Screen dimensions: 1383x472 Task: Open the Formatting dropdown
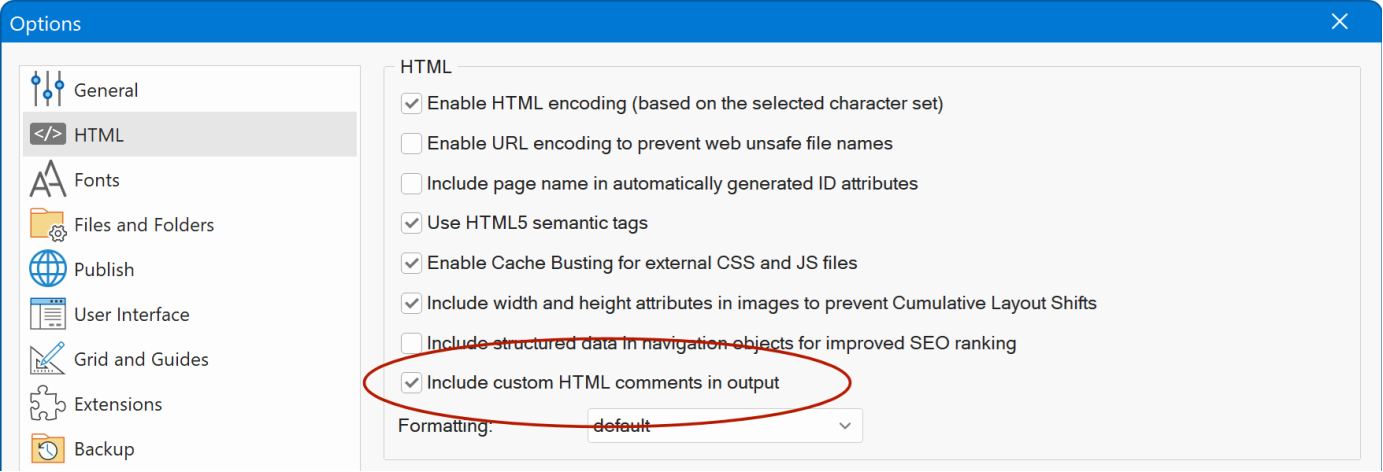[x=724, y=426]
